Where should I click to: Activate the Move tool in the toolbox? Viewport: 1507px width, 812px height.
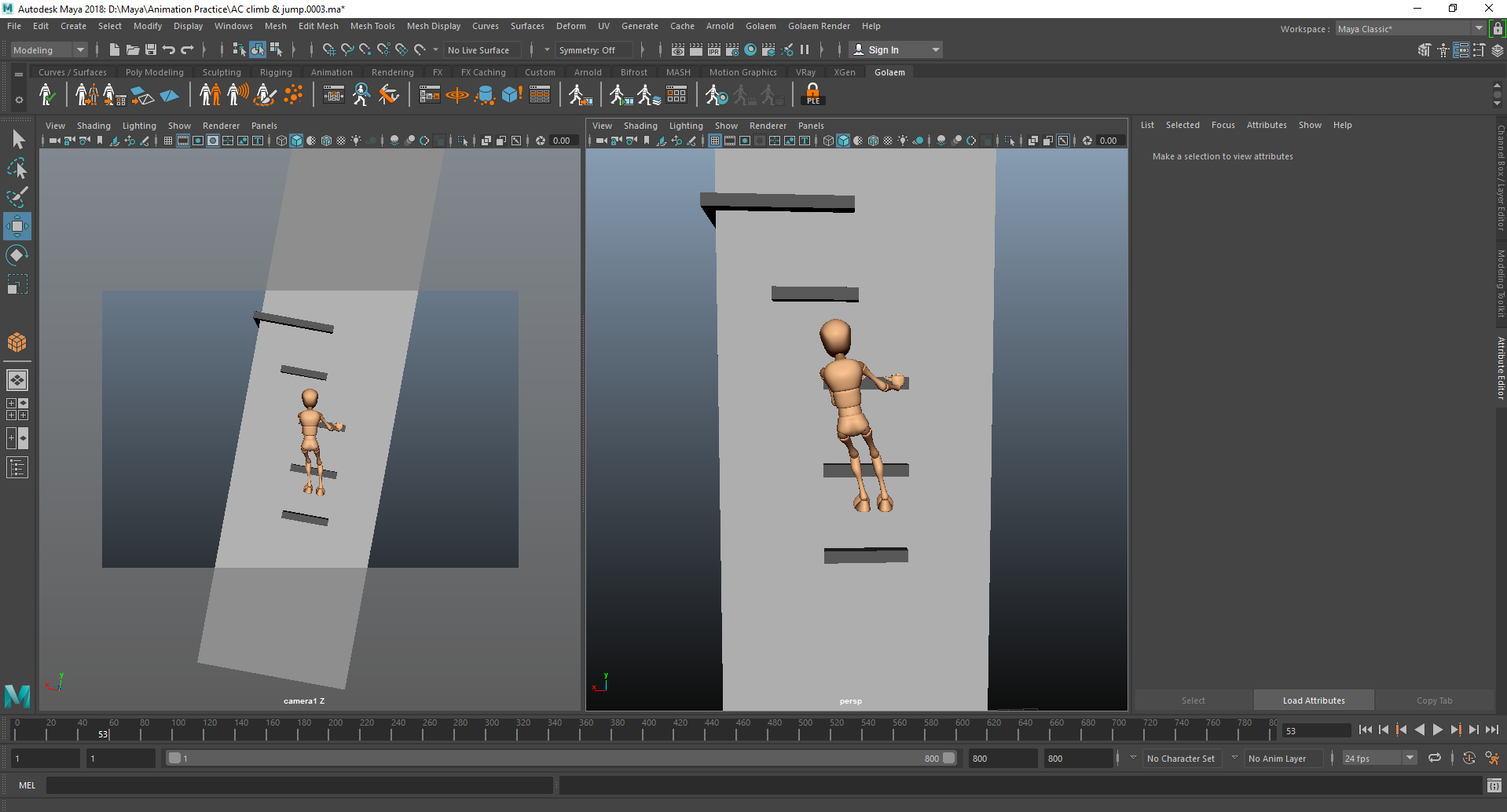tap(16, 226)
